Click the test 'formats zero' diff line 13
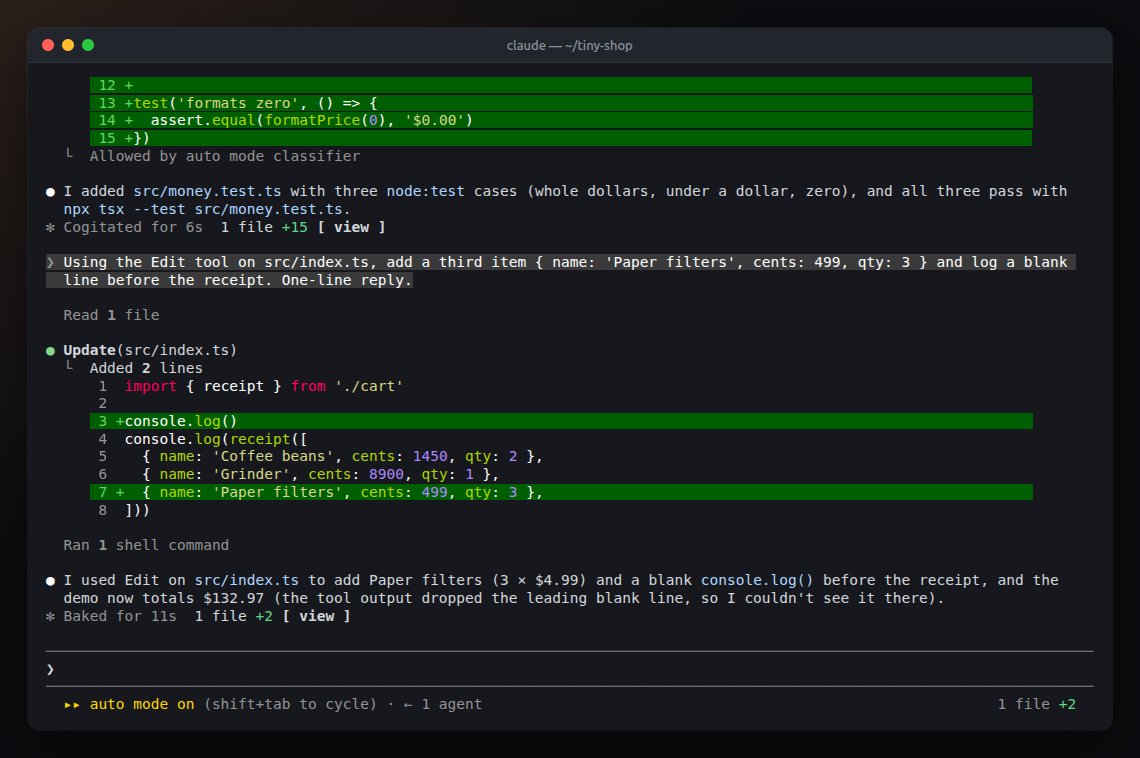 pos(561,103)
